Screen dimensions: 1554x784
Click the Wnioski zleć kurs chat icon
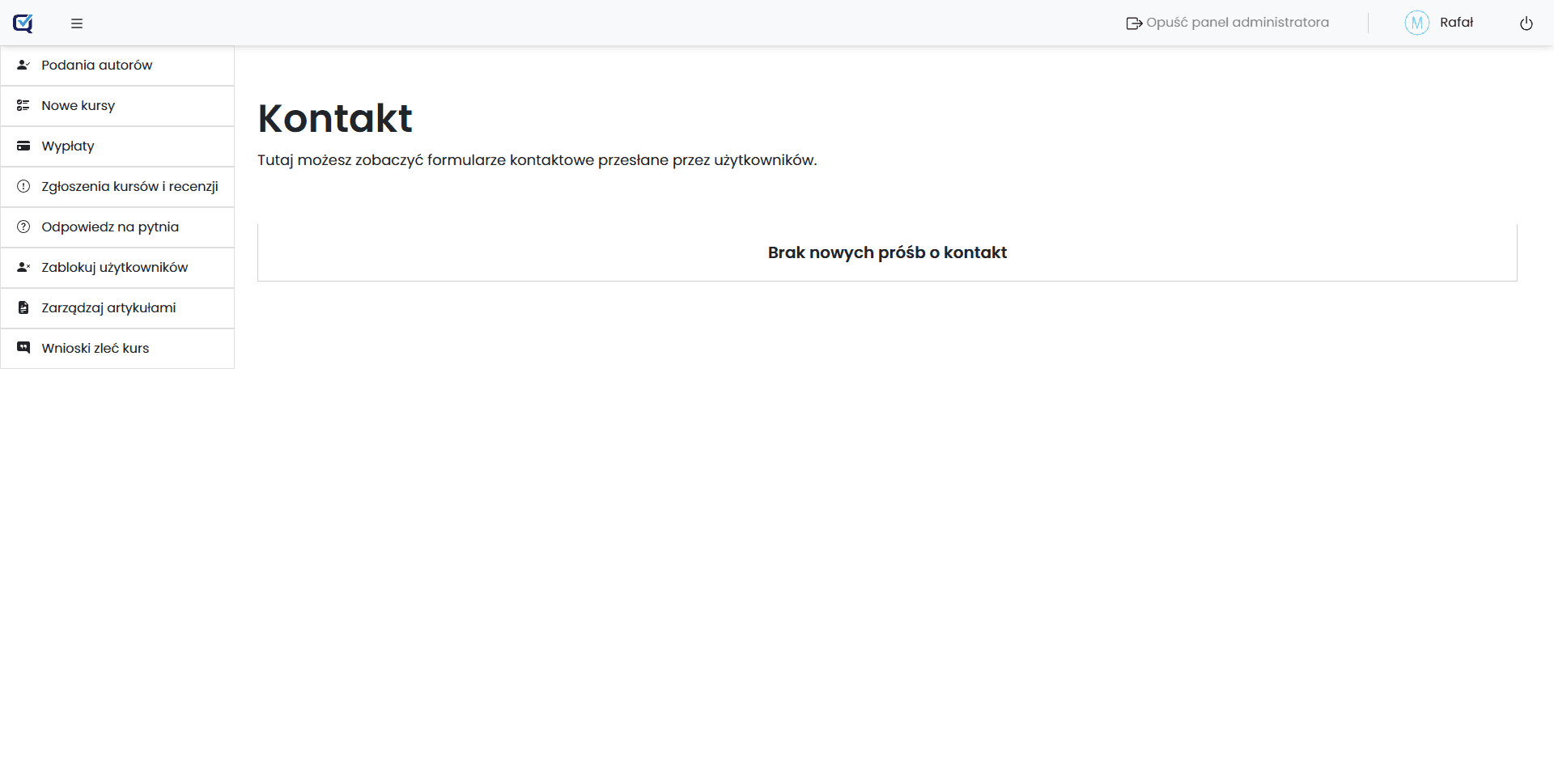[x=23, y=348]
